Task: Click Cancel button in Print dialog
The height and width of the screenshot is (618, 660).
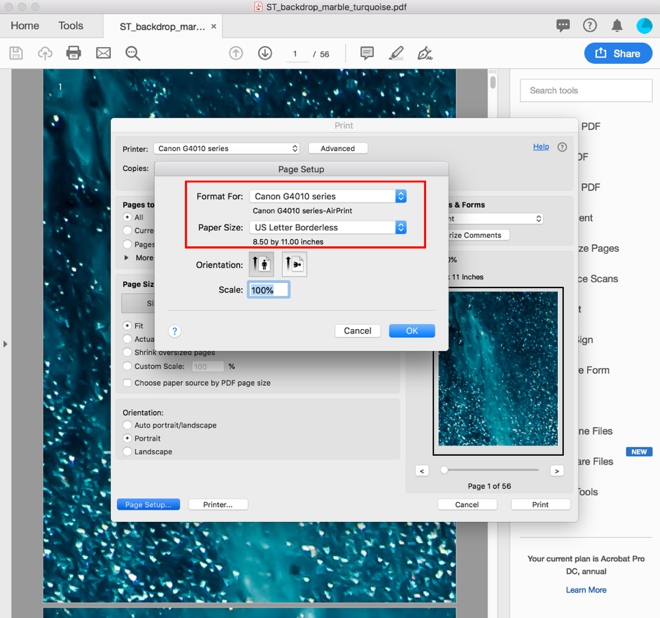Action: 467,504
